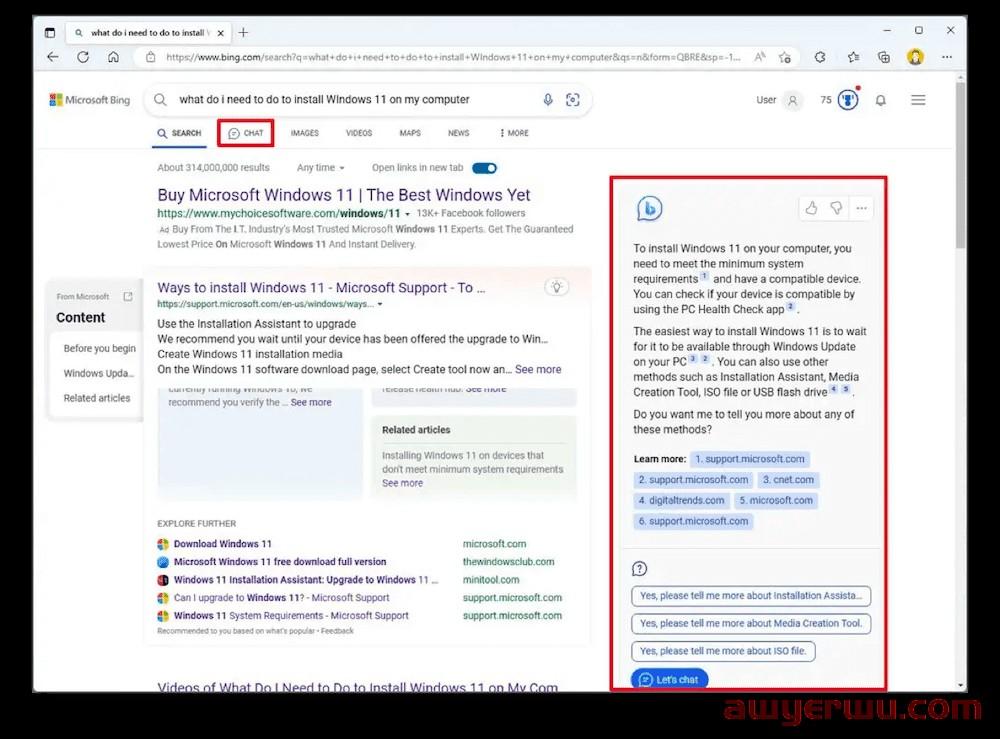Screen dimensions: 1000x739
Task: Click the Microsoft Bing logo
Action: [x=90, y=100]
